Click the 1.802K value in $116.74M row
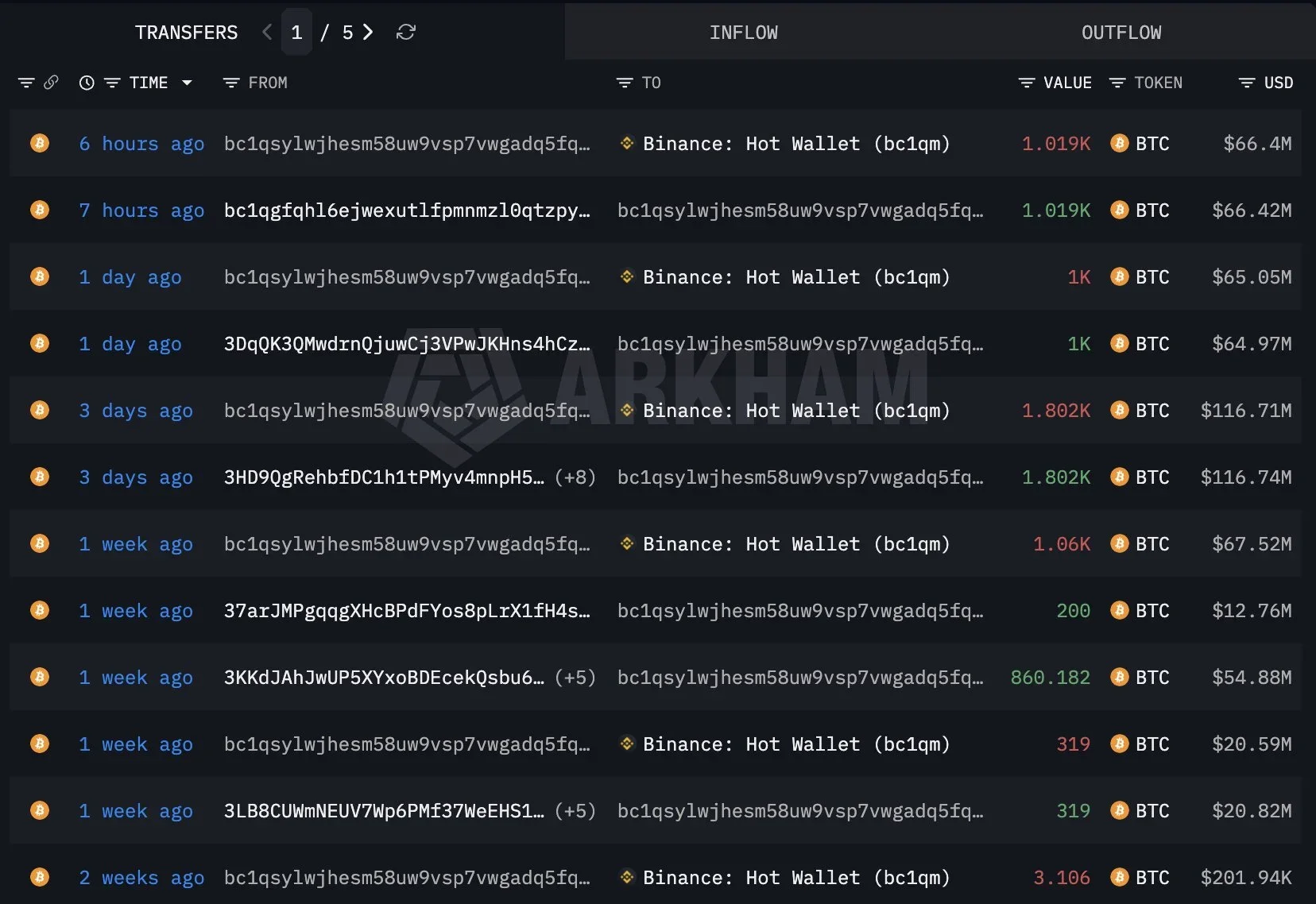This screenshot has height=904, width=1316. click(x=1056, y=477)
